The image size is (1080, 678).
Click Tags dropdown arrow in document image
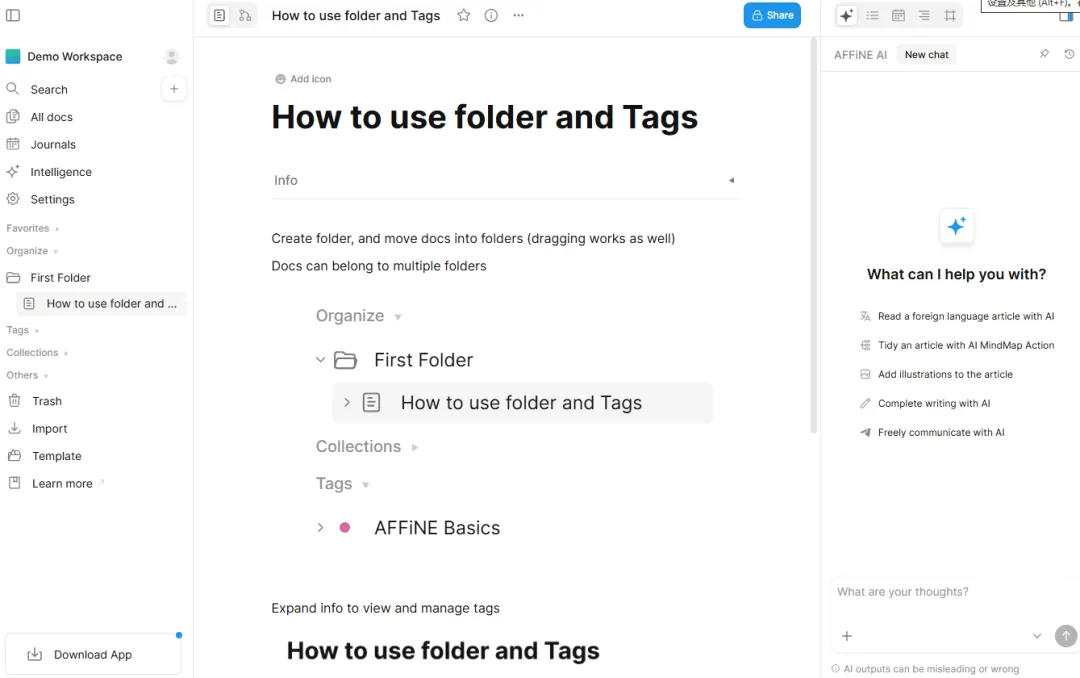(x=366, y=485)
